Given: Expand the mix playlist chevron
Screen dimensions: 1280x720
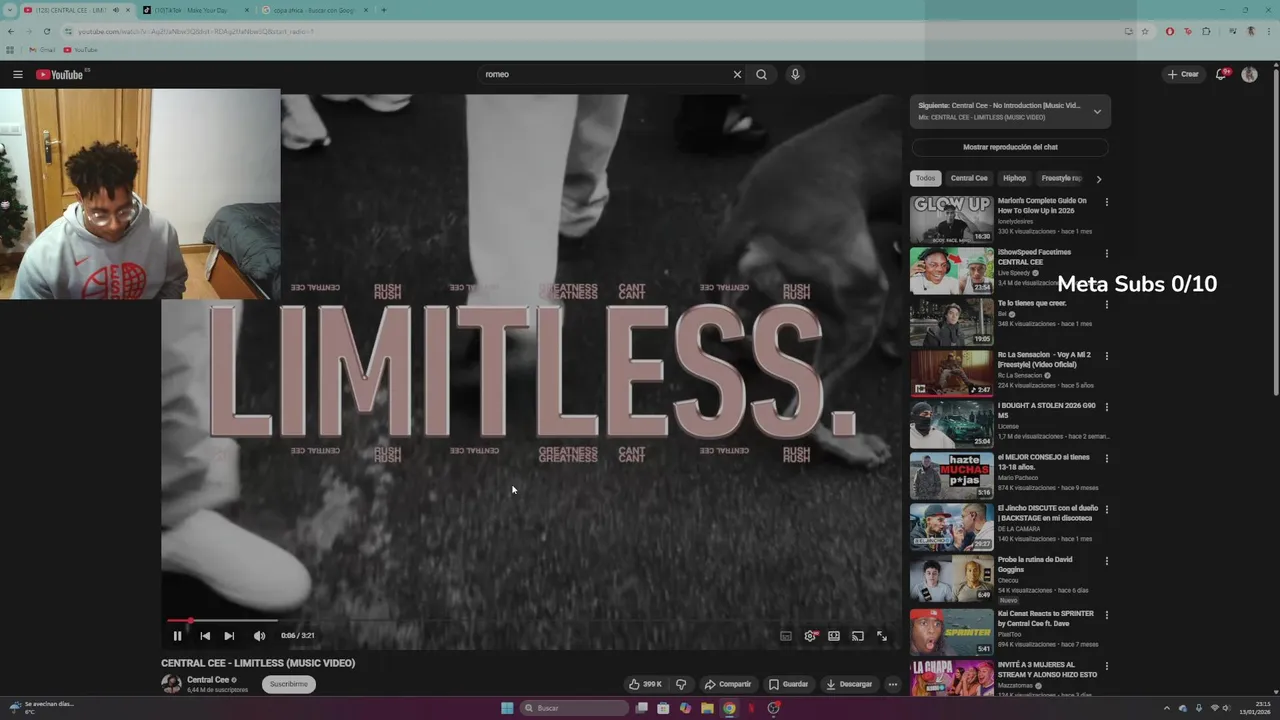Looking at the screenshot, I should [1097, 111].
